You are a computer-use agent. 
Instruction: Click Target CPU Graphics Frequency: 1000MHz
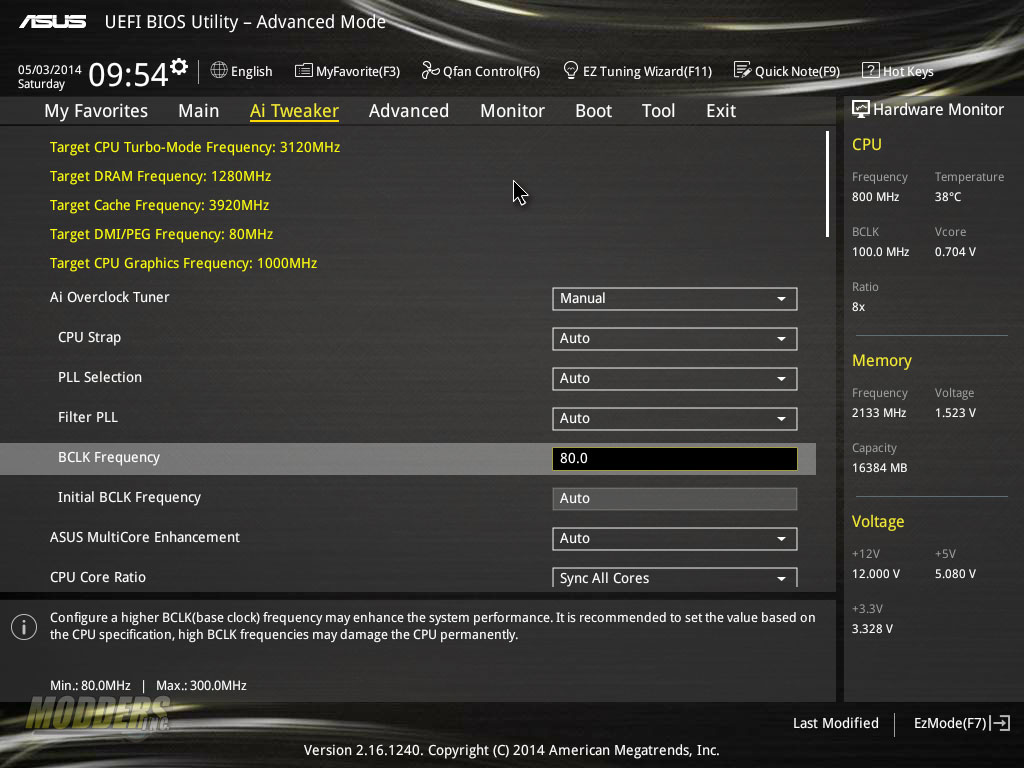point(184,263)
